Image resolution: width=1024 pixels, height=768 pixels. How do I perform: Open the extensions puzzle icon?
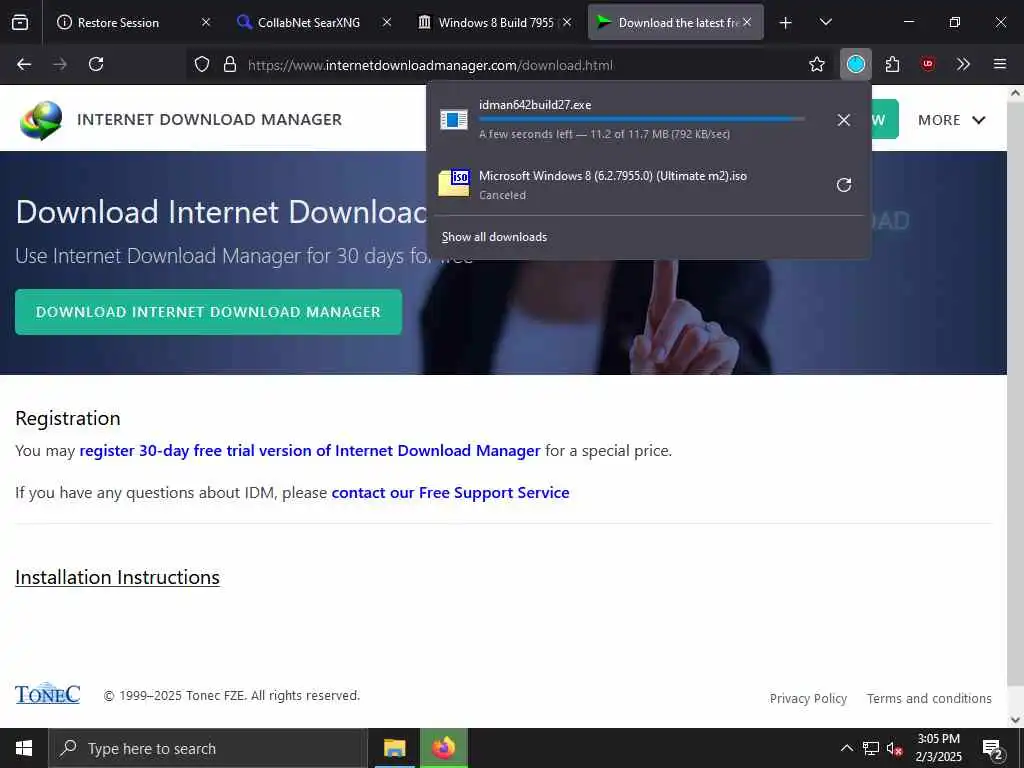coord(892,64)
